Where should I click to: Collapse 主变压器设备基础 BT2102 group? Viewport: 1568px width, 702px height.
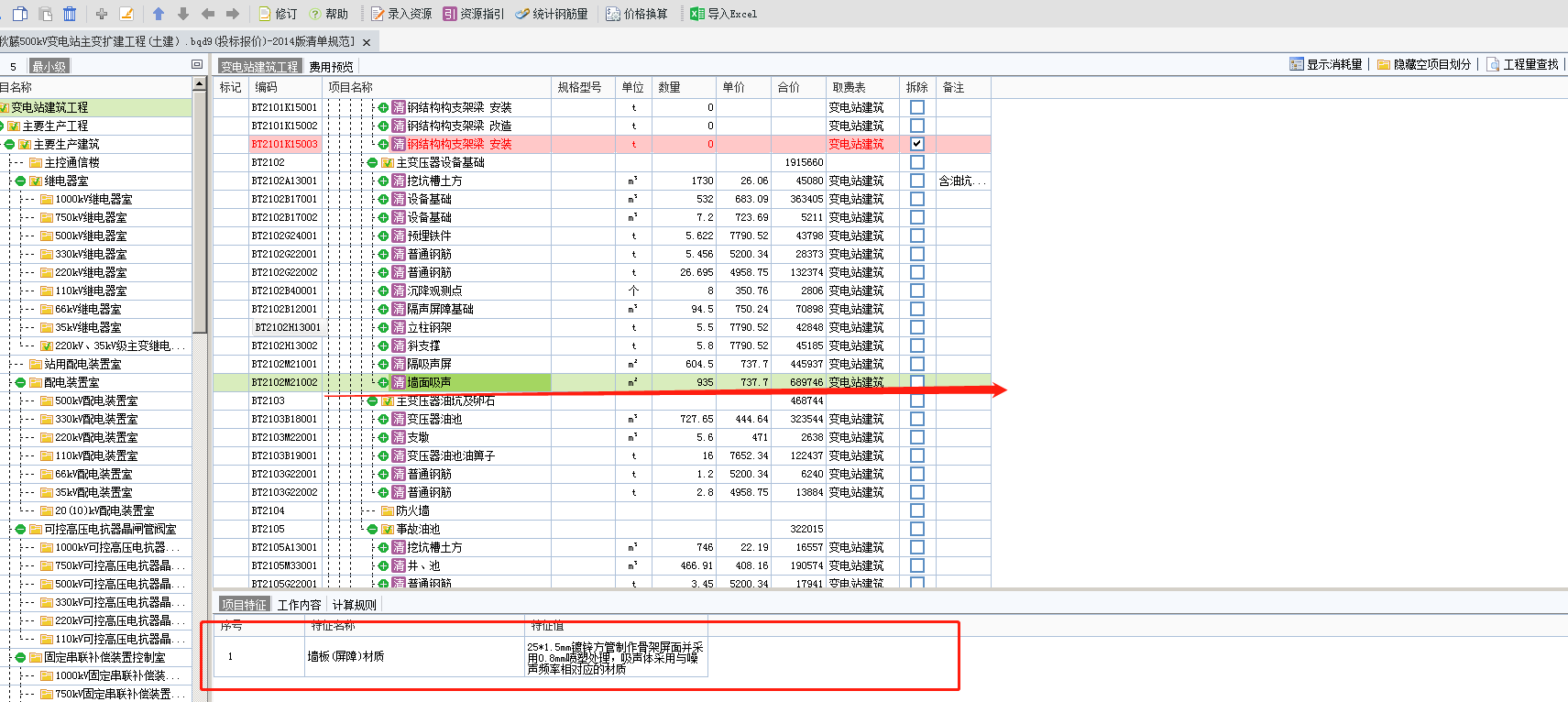click(x=372, y=162)
